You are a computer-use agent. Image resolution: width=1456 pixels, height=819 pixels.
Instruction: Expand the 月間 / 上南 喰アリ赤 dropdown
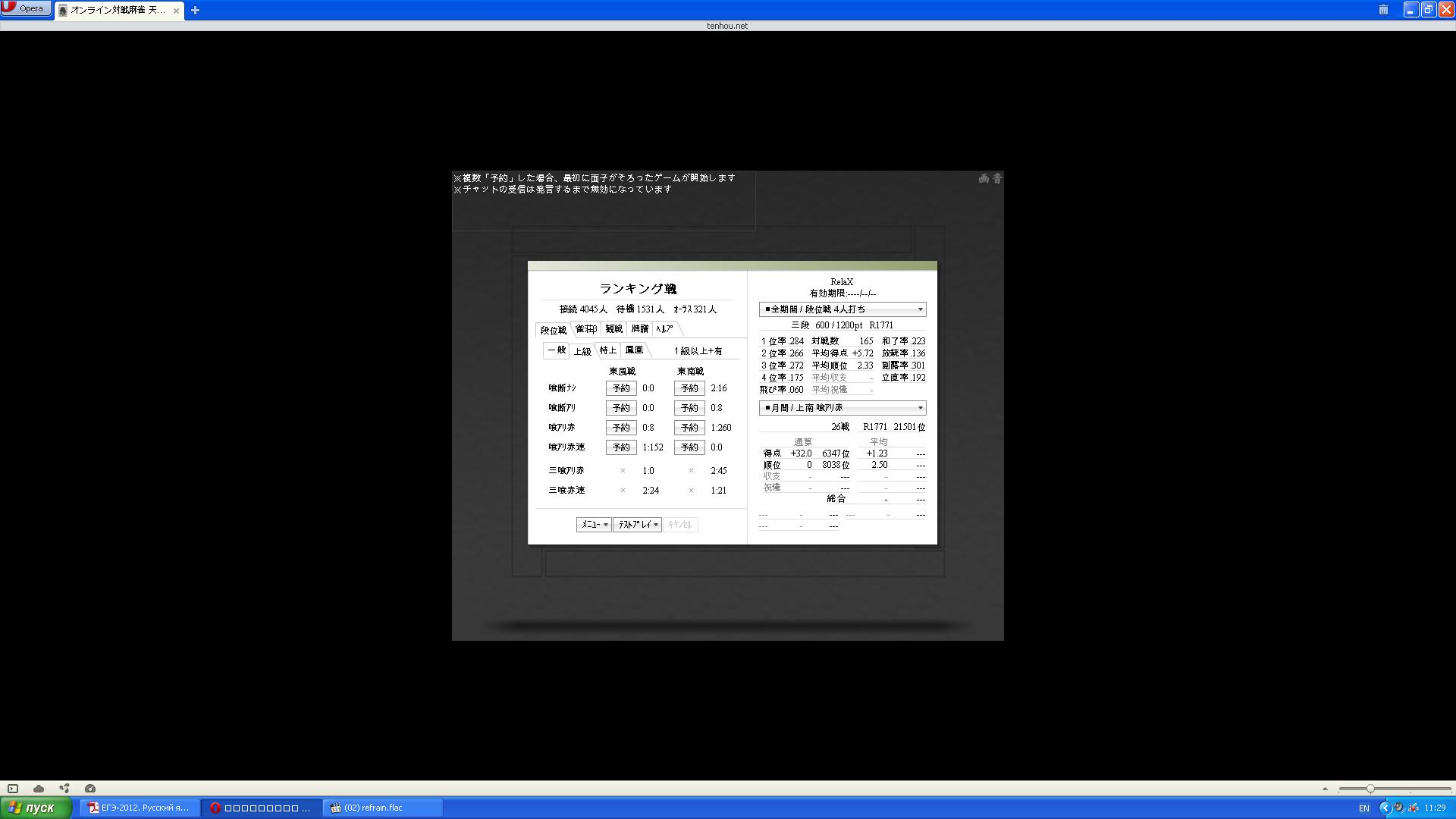point(843,408)
